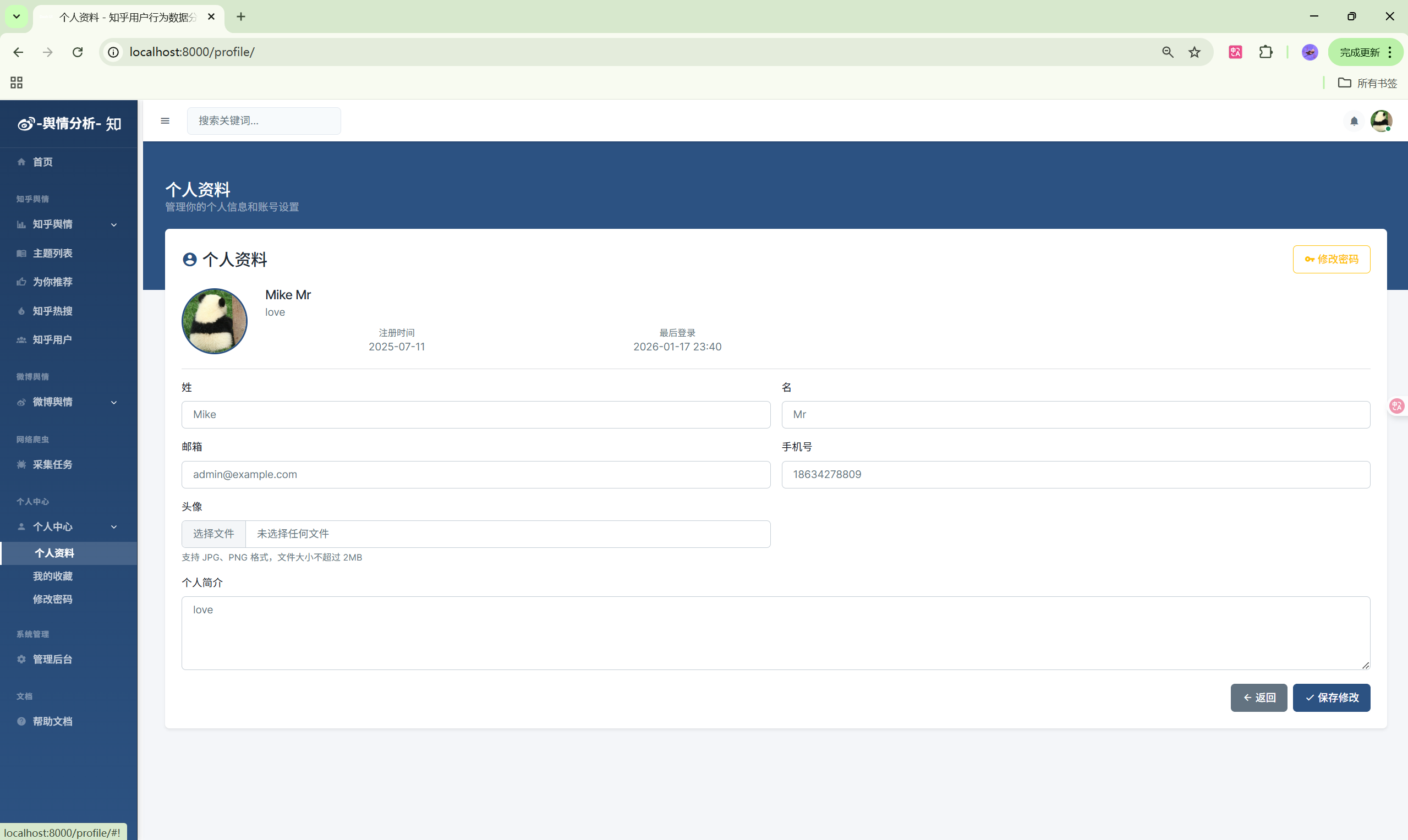Image resolution: width=1408 pixels, height=840 pixels.
Task: Expand the 知乎舆情 sidebar menu
Action: 68,224
